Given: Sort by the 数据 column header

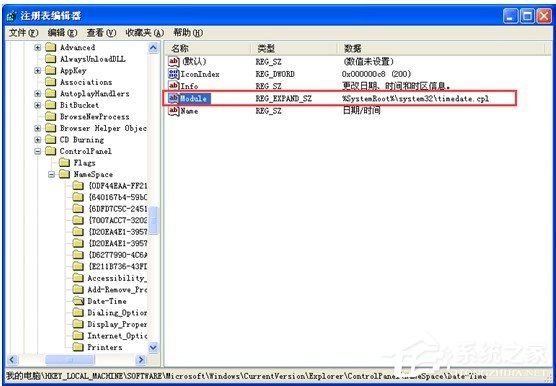Looking at the screenshot, I should point(441,49).
